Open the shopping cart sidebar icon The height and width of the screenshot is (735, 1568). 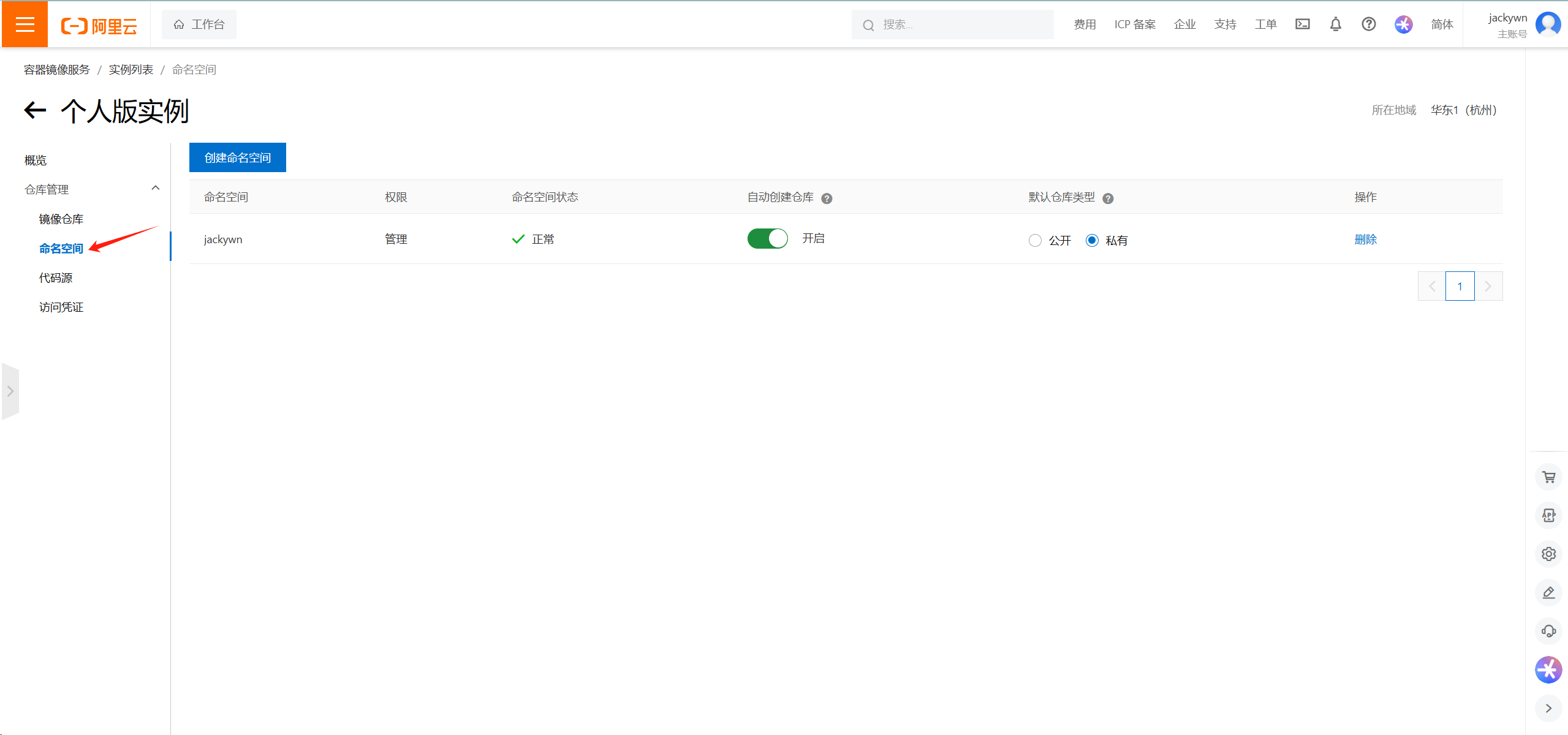1548,477
